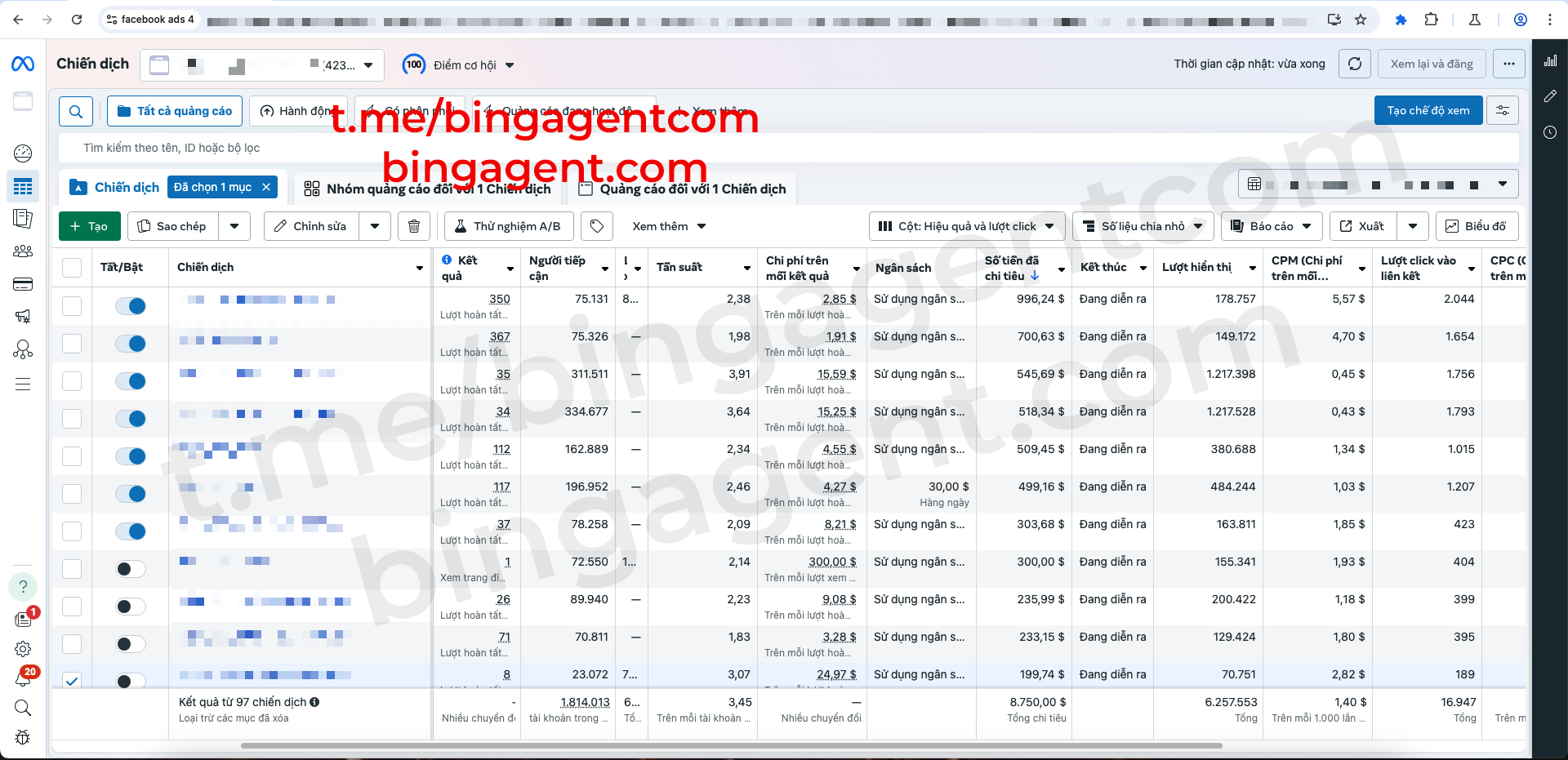Click Tạo chế độ xem button

point(1428,110)
